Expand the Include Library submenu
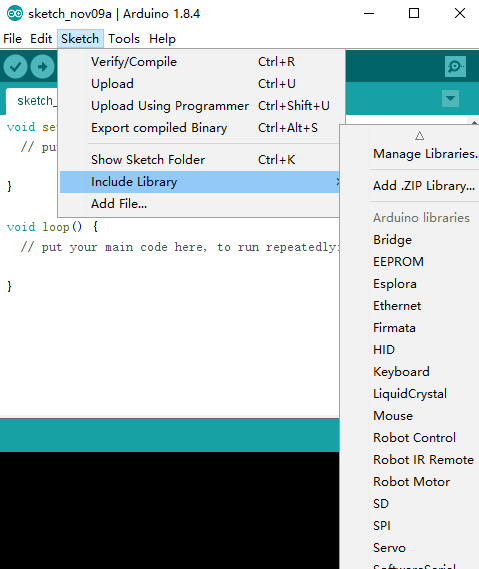Screen dimensions: 479x569 [x=200, y=182]
